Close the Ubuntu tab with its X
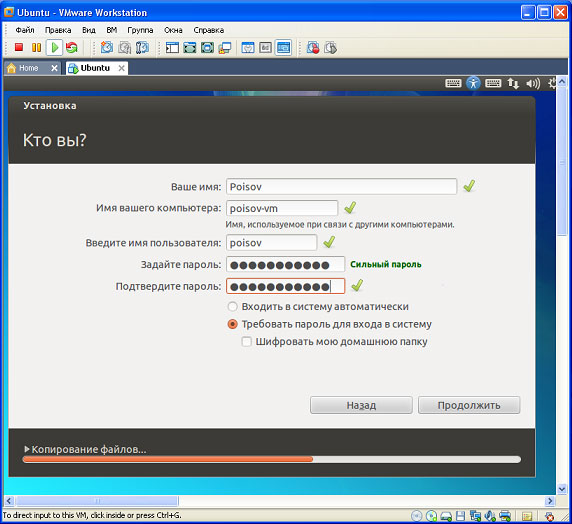Screen dimensions: 572x524 point(121,68)
